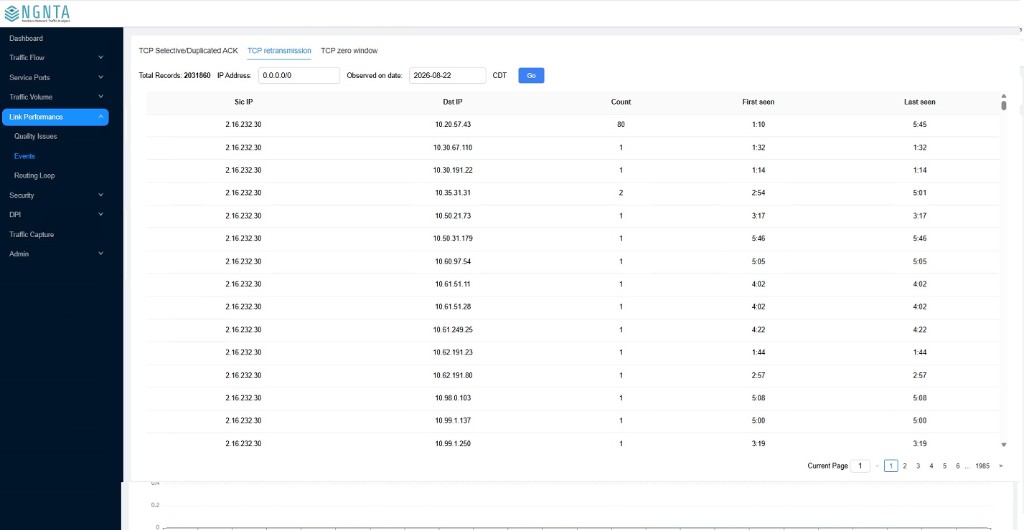This screenshot has height=530, width=1024.
Task: Click destination IP 10.61.51.28
Action: coord(453,306)
